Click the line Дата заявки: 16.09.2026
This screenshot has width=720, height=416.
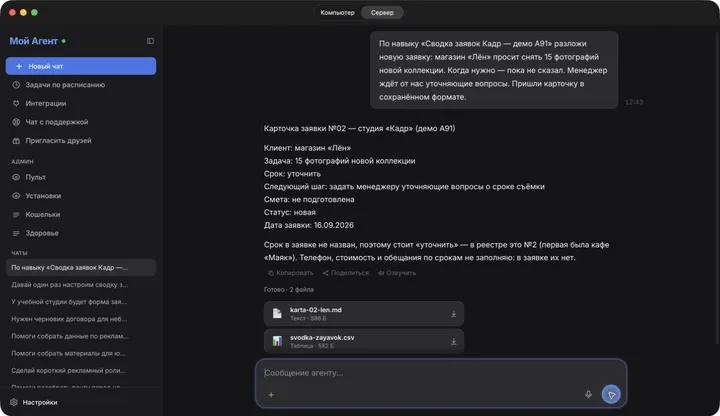[309, 225]
